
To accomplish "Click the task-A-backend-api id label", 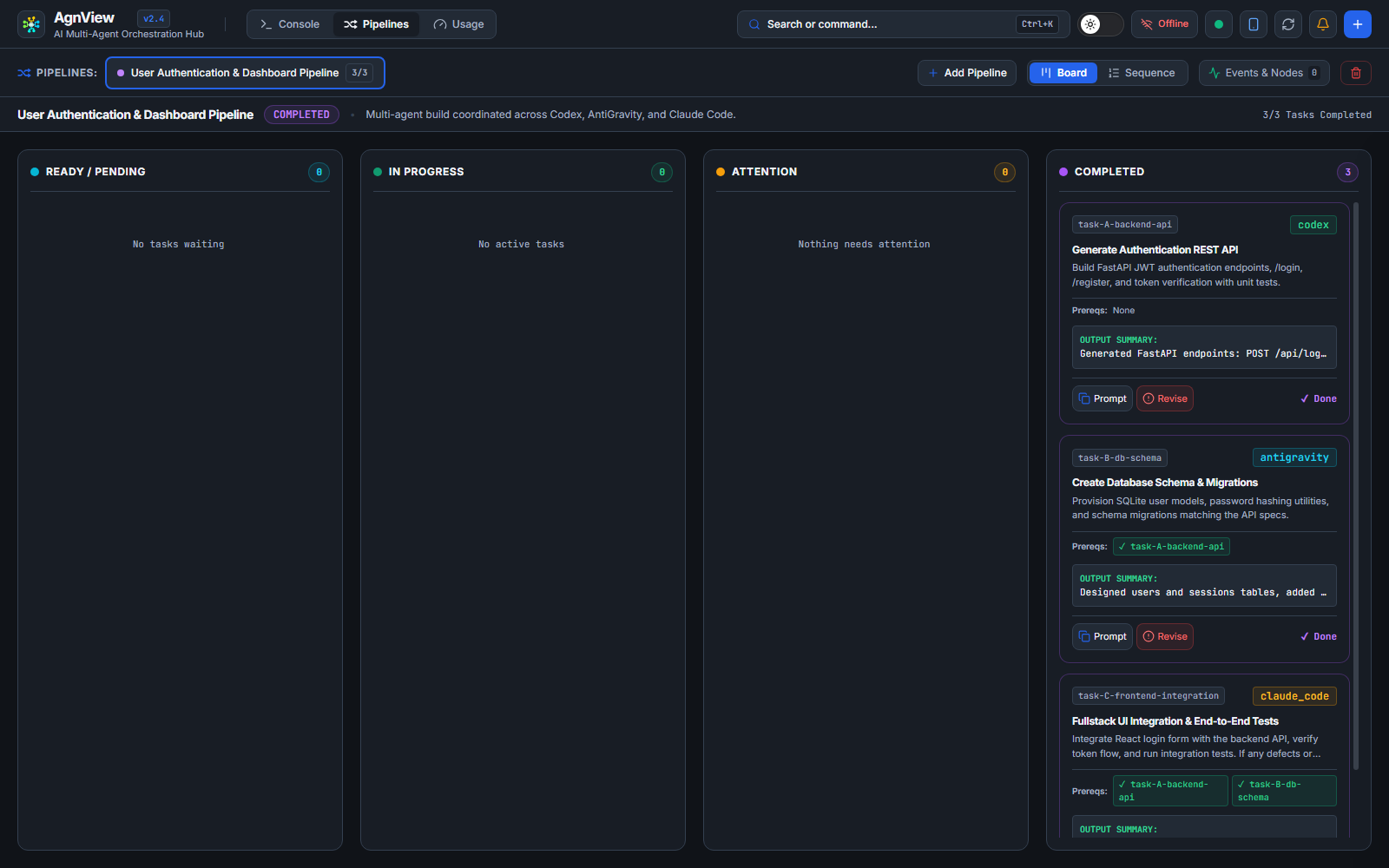I will [x=1125, y=225].
